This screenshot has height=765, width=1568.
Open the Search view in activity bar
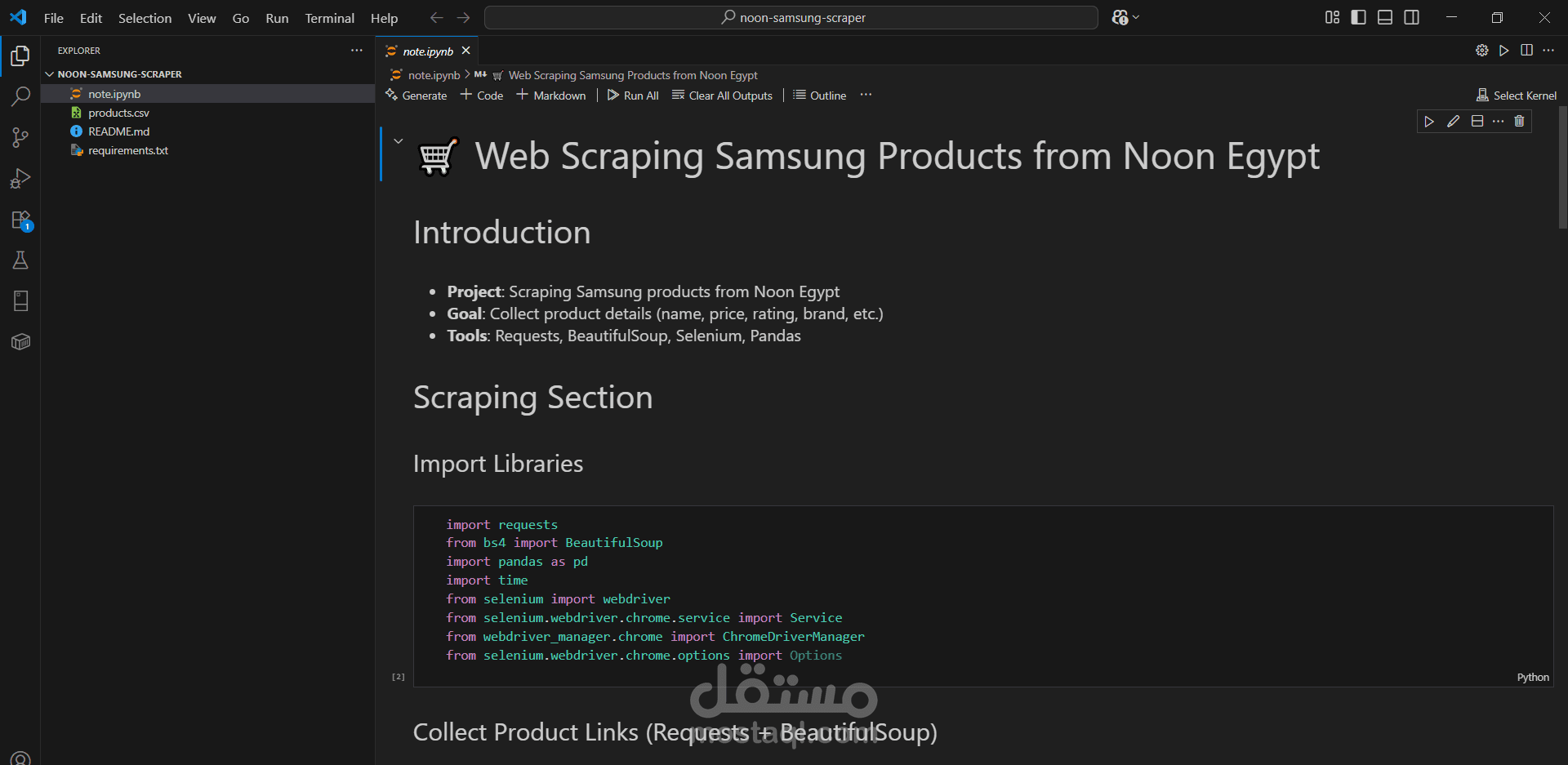click(x=20, y=96)
